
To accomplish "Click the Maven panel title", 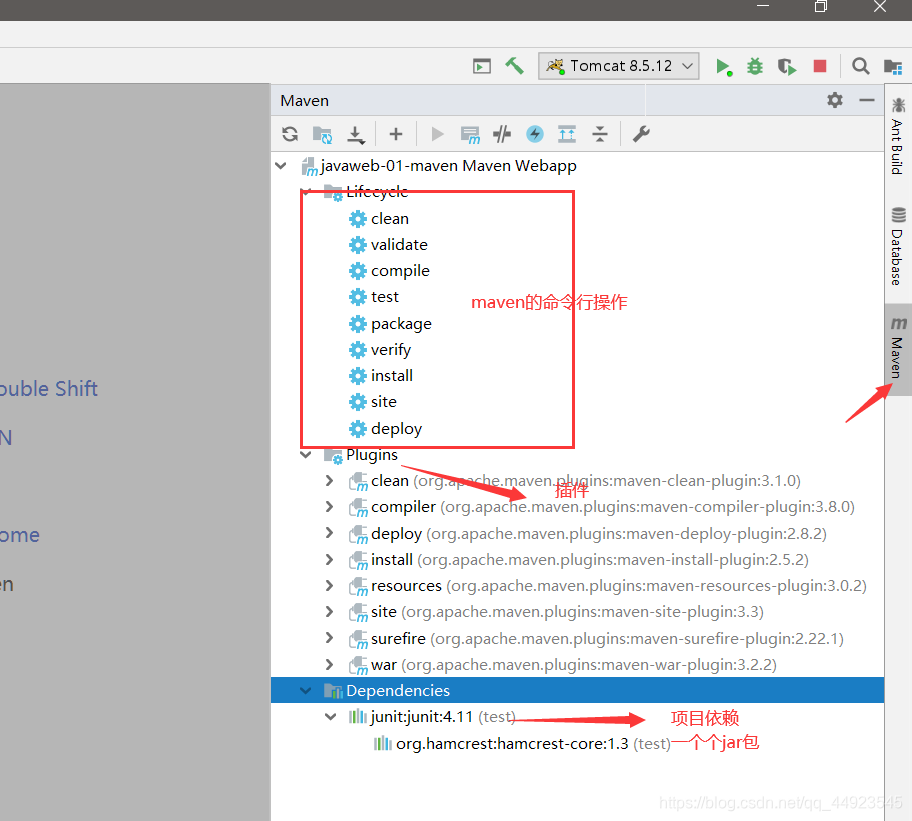I will click(305, 101).
